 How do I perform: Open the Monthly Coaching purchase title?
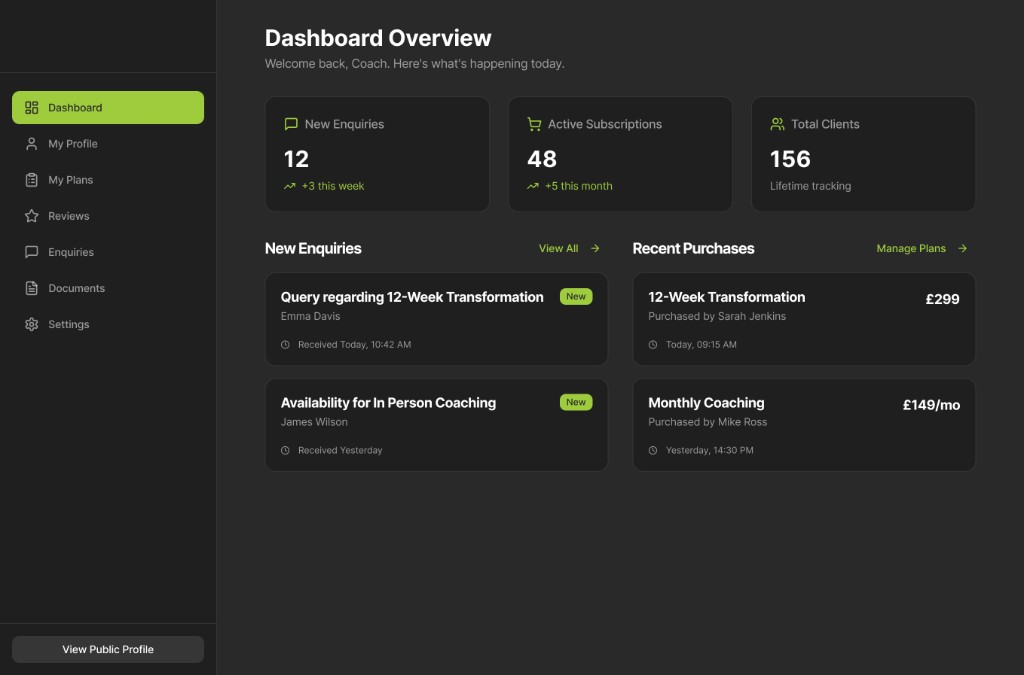pos(706,403)
